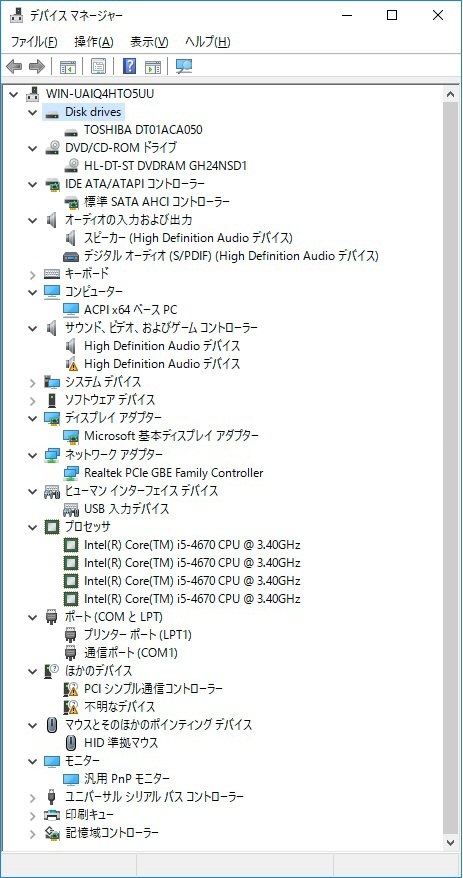Open the Properties toolbar icon

(x=99, y=67)
